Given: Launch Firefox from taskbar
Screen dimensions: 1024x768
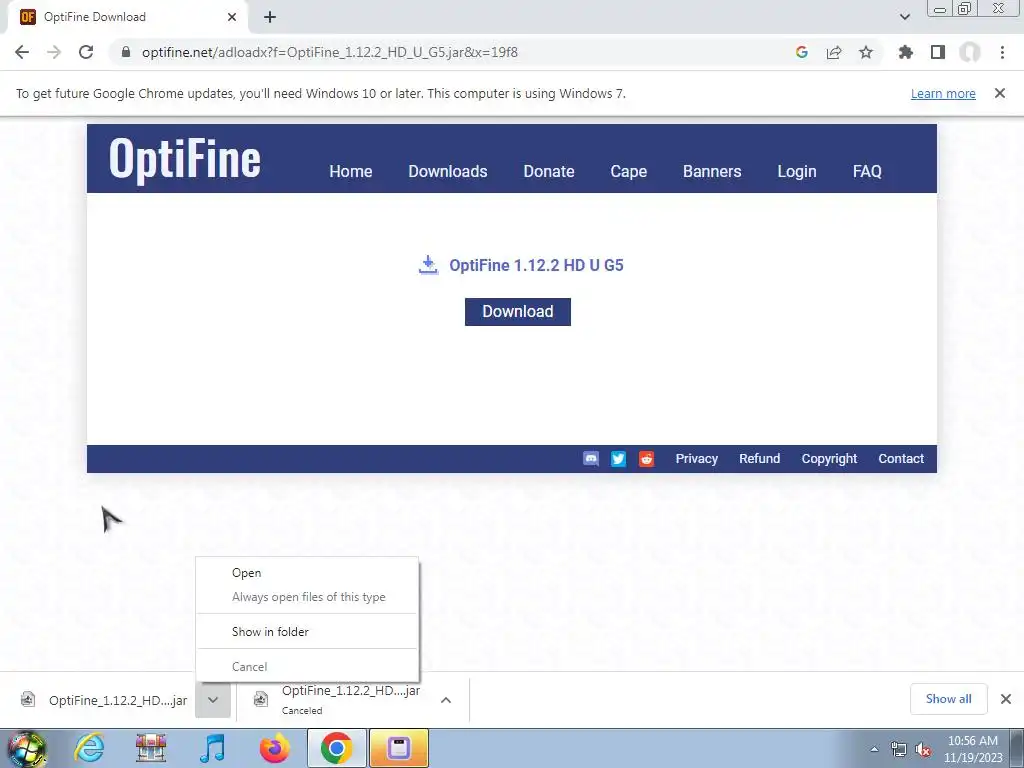Looking at the screenshot, I should pos(274,748).
